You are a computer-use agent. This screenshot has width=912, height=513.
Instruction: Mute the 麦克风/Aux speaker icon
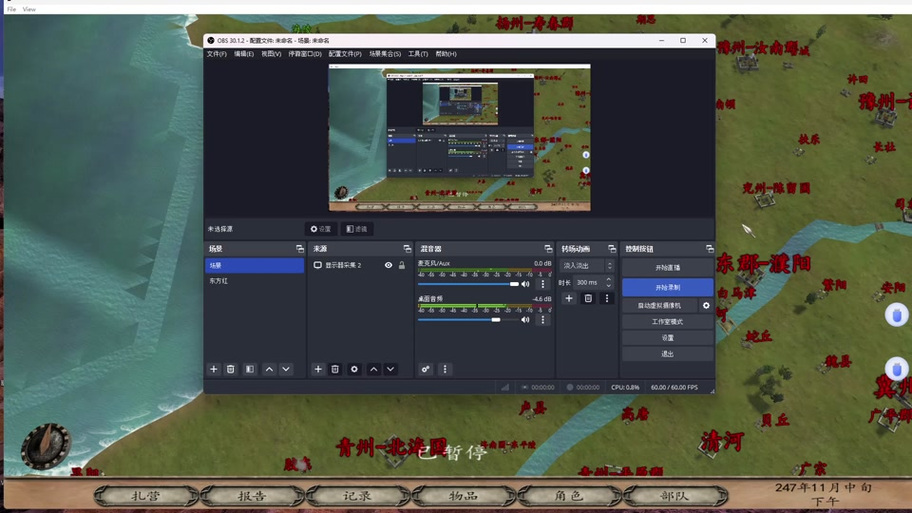(526, 284)
